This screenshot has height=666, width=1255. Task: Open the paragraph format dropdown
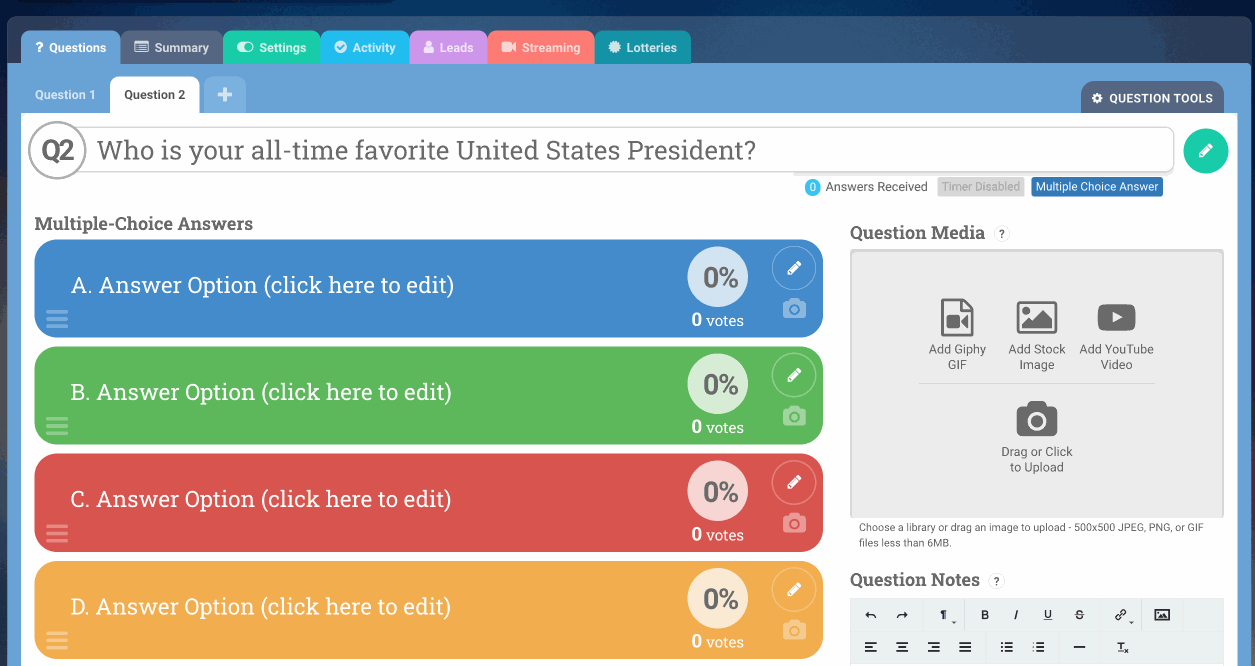pyautogui.click(x=944, y=615)
